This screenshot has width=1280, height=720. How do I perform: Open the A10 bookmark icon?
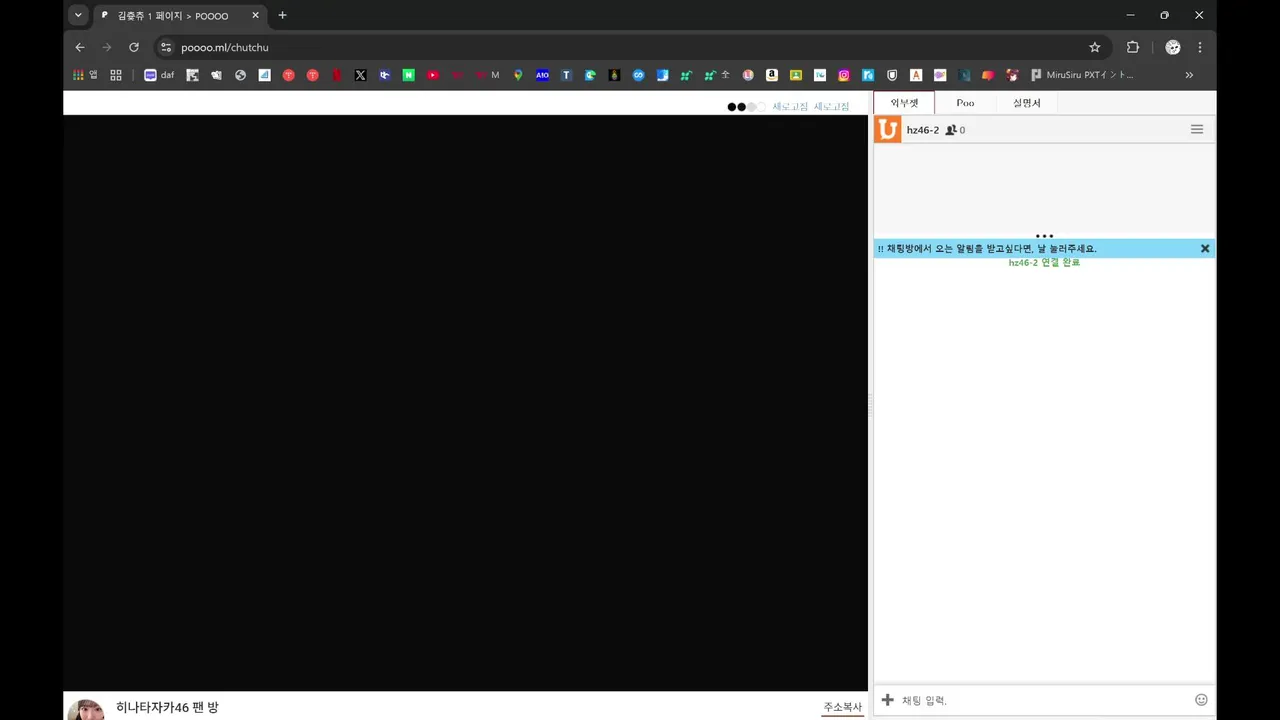point(542,75)
